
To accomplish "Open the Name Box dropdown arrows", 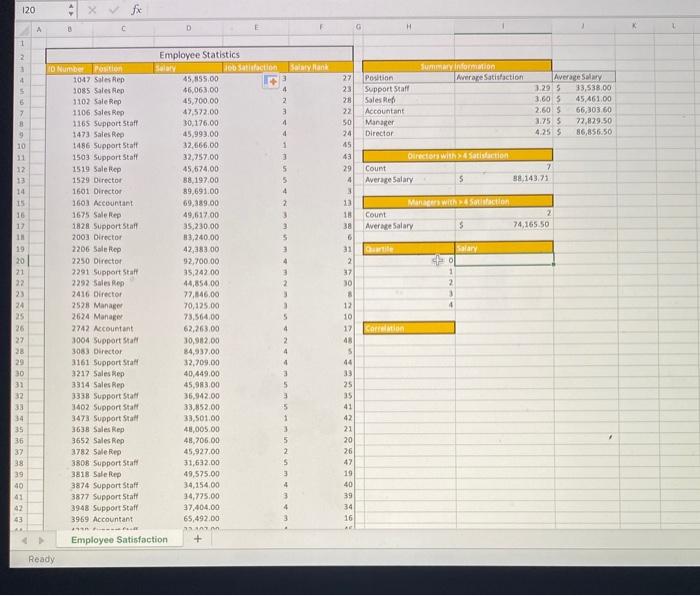I will (71, 9).
